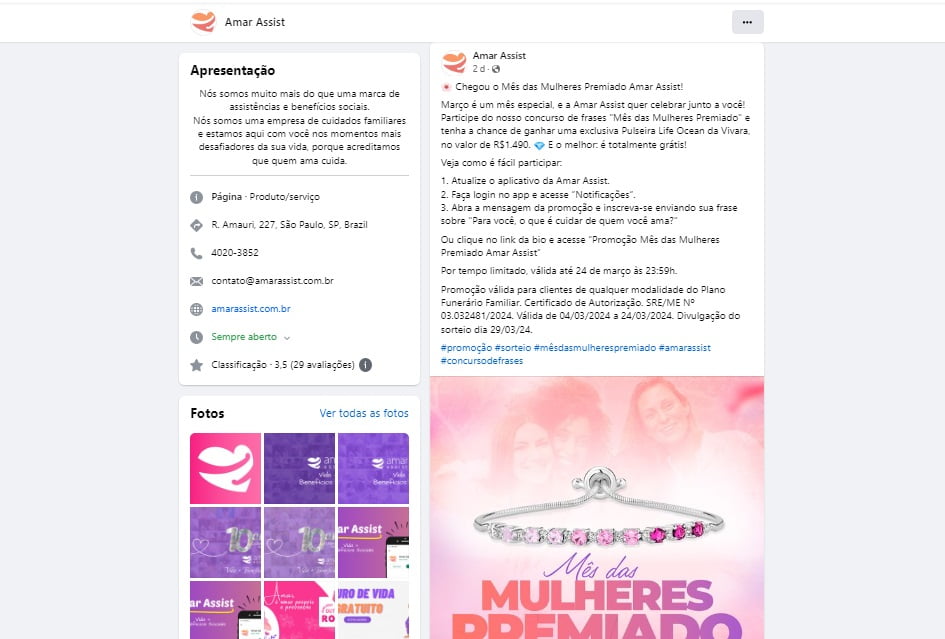Open amarassist.com.br website link
The height and width of the screenshot is (639, 945).
click(251, 309)
